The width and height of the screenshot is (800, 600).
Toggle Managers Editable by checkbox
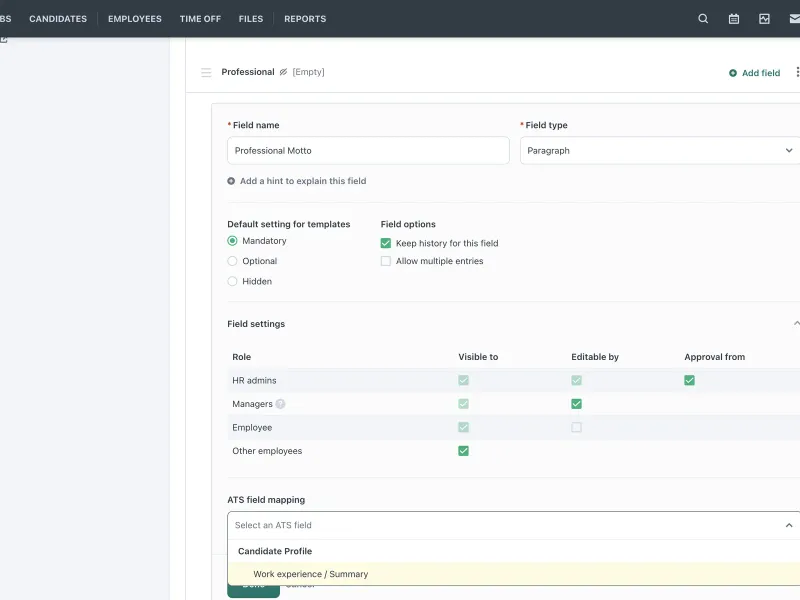(x=577, y=404)
